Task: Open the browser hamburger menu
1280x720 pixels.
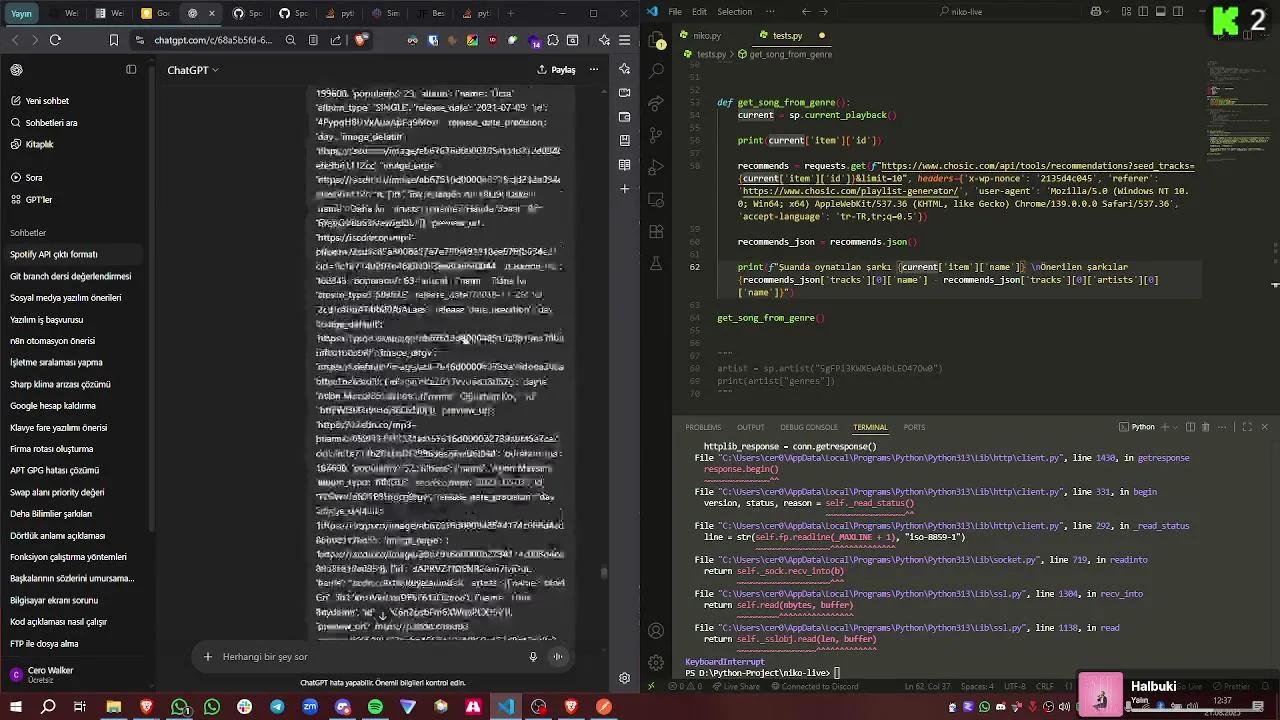Action: pyautogui.click(x=625, y=40)
